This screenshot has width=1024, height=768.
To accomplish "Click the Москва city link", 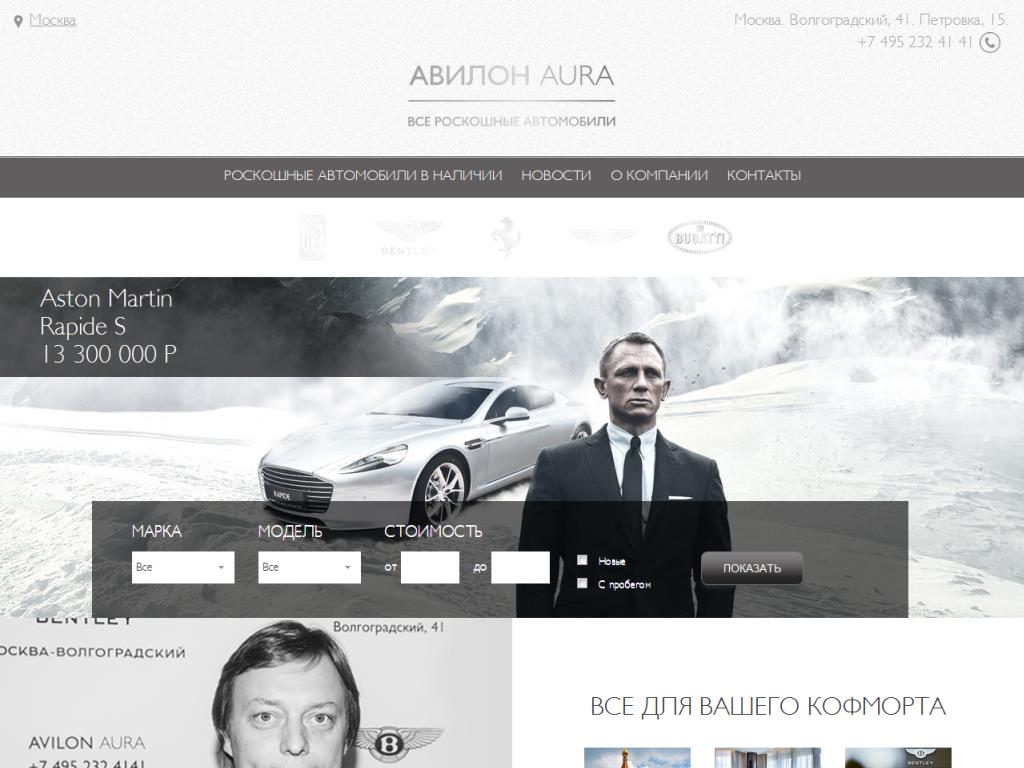I will (53, 20).
